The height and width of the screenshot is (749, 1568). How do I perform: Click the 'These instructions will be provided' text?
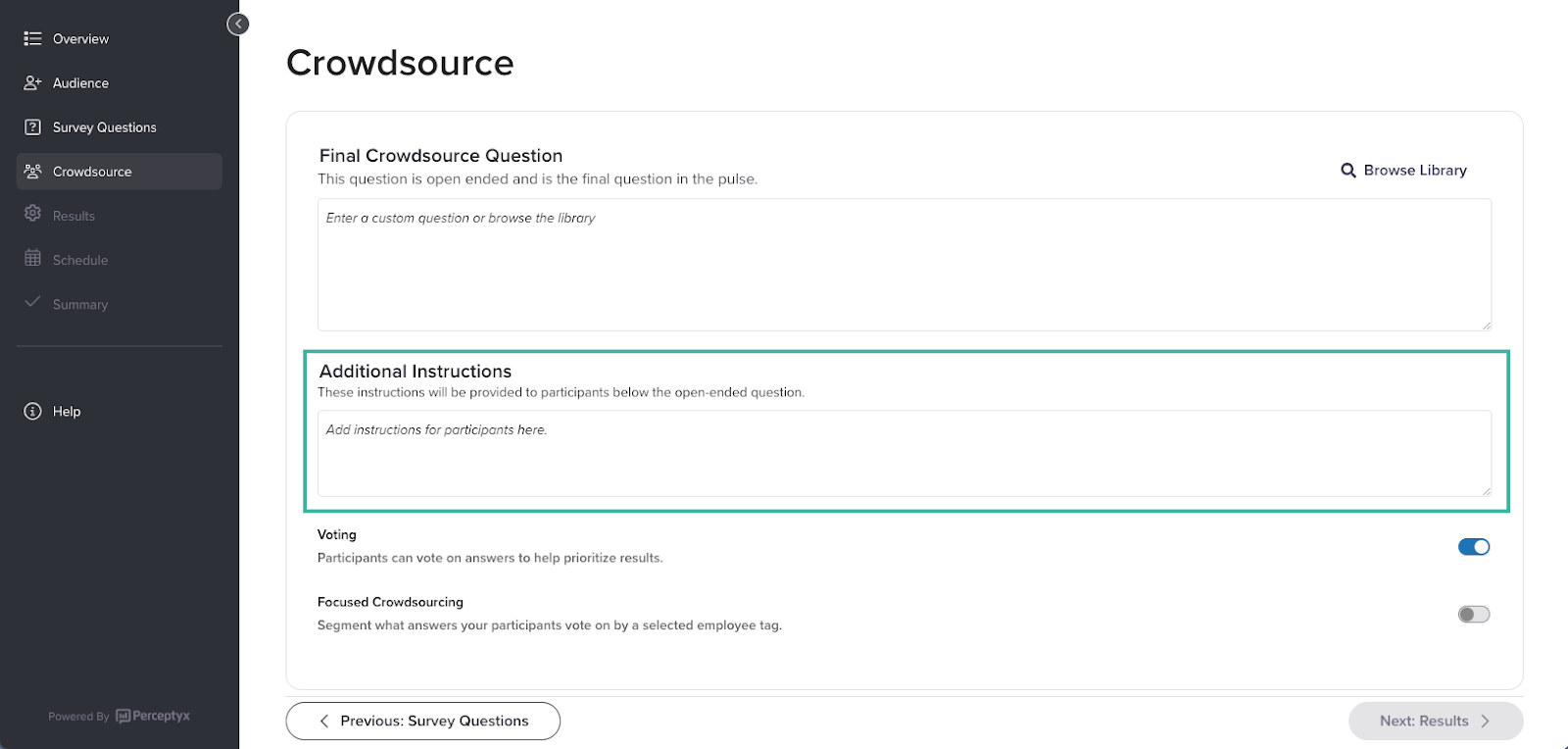coord(561,392)
